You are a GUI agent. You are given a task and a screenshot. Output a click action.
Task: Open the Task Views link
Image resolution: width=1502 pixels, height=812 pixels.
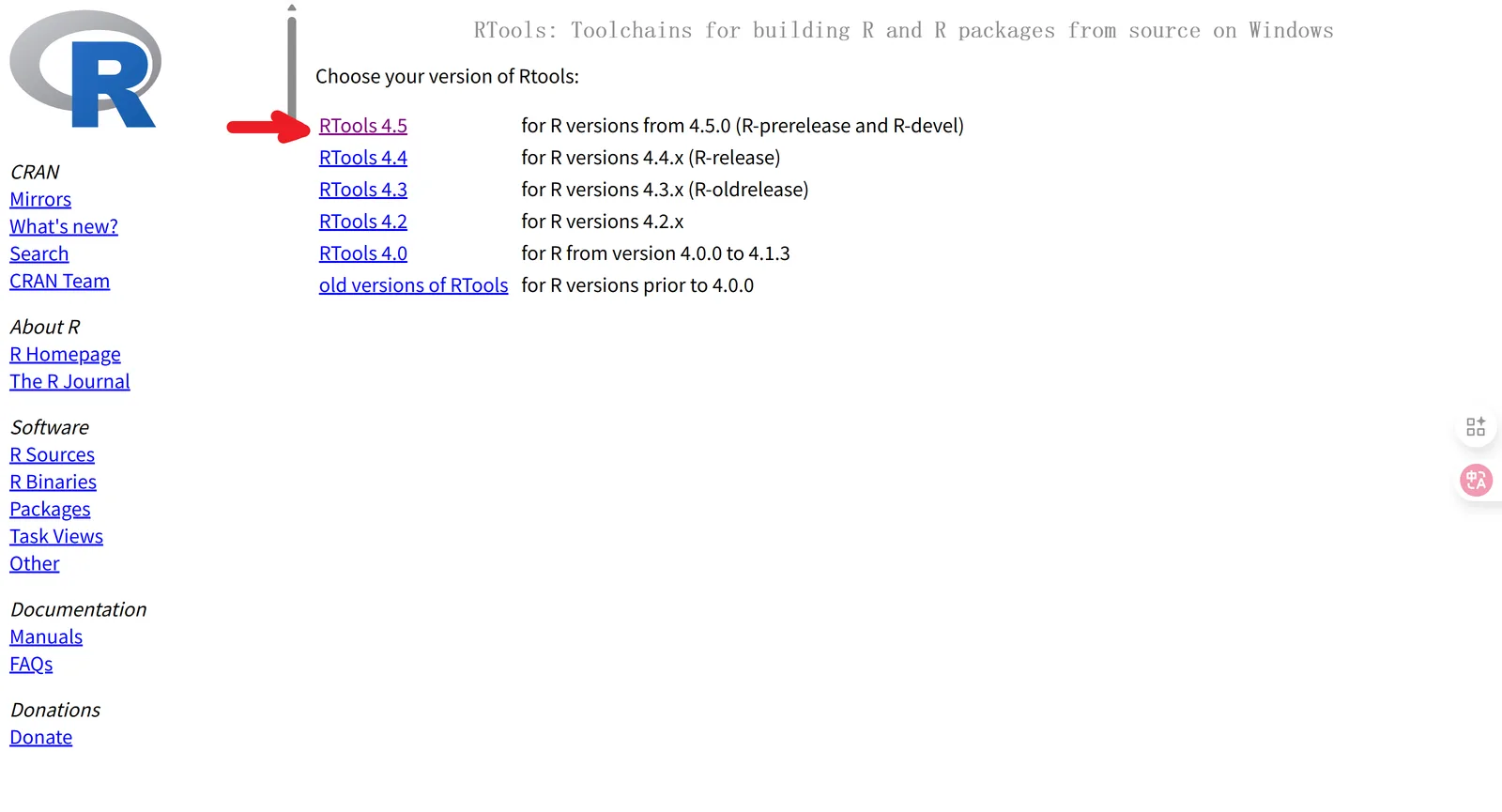coord(56,537)
